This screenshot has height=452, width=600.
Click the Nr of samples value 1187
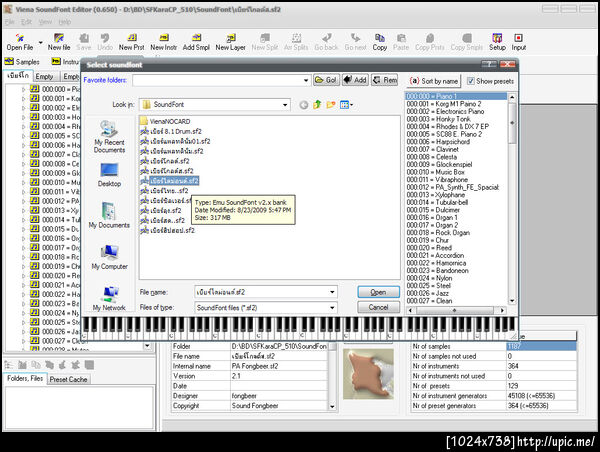coord(541,346)
